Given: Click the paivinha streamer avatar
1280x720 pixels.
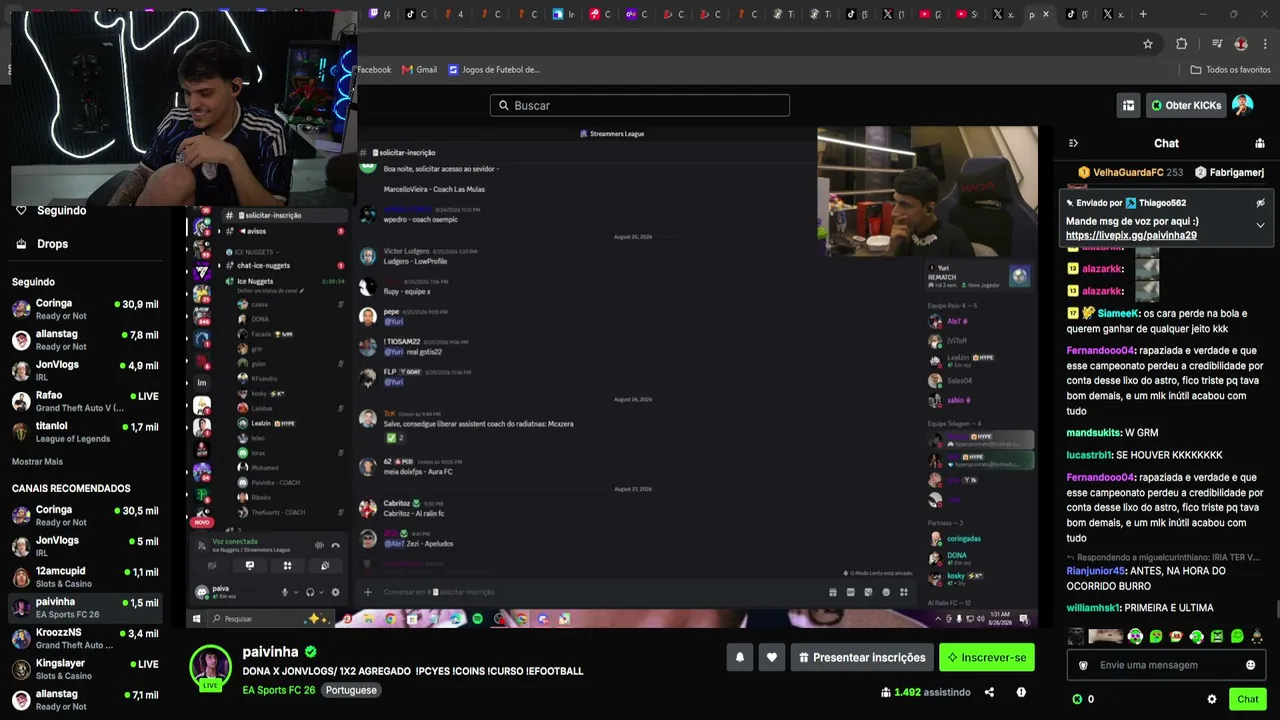Looking at the screenshot, I should pyautogui.click(x=210, y=668).
